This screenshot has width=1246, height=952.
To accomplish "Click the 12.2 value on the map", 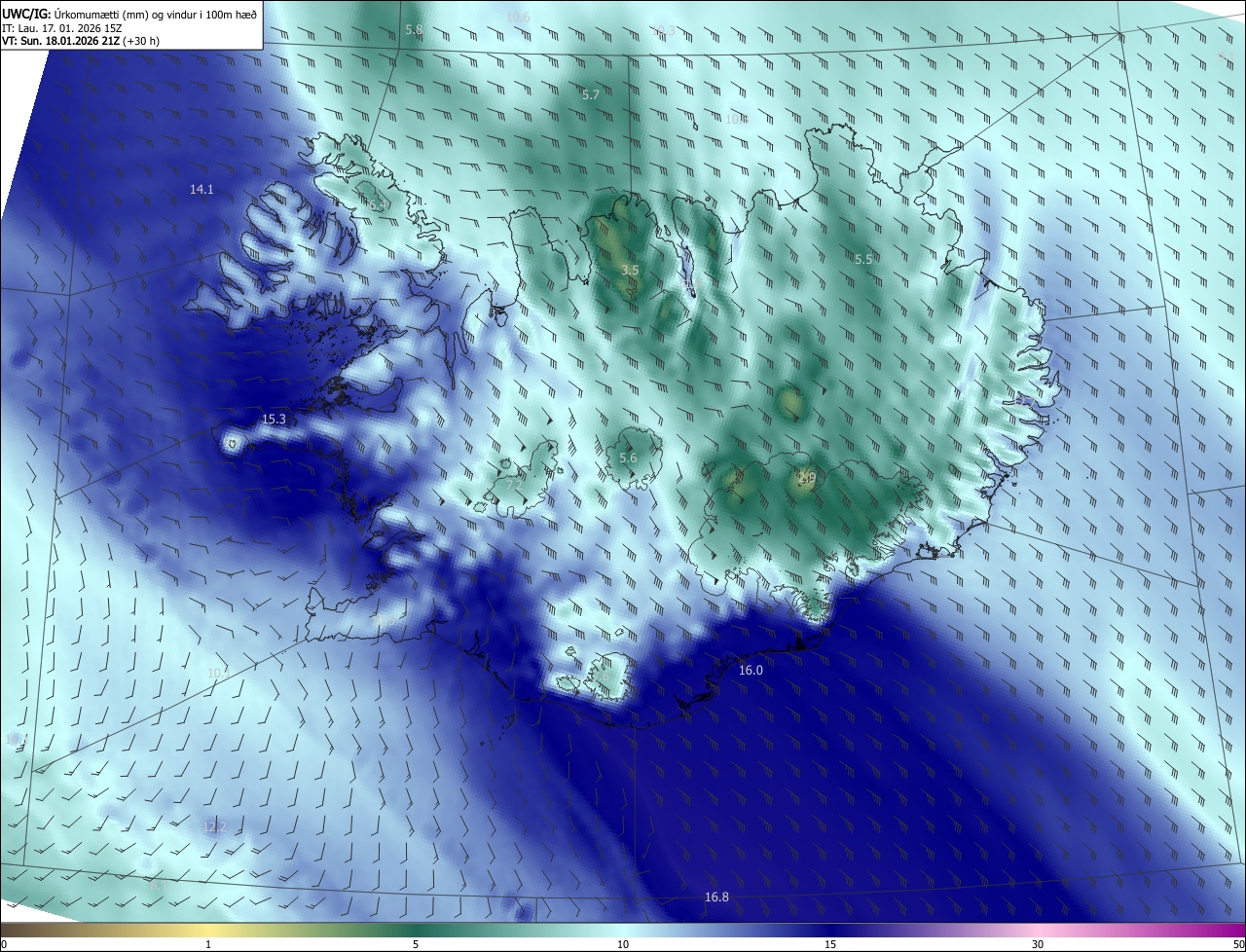I will point(213,826).
